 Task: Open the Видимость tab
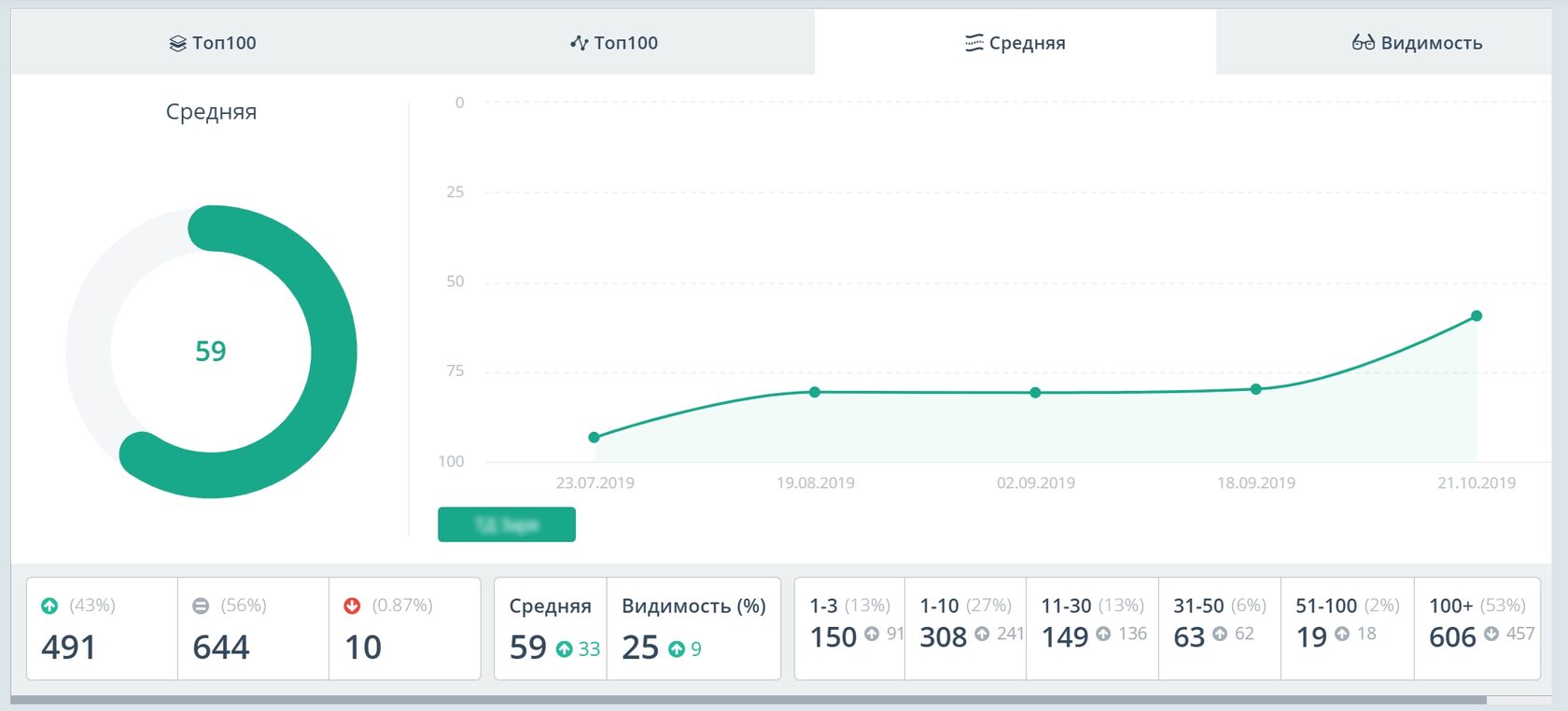1417,43
